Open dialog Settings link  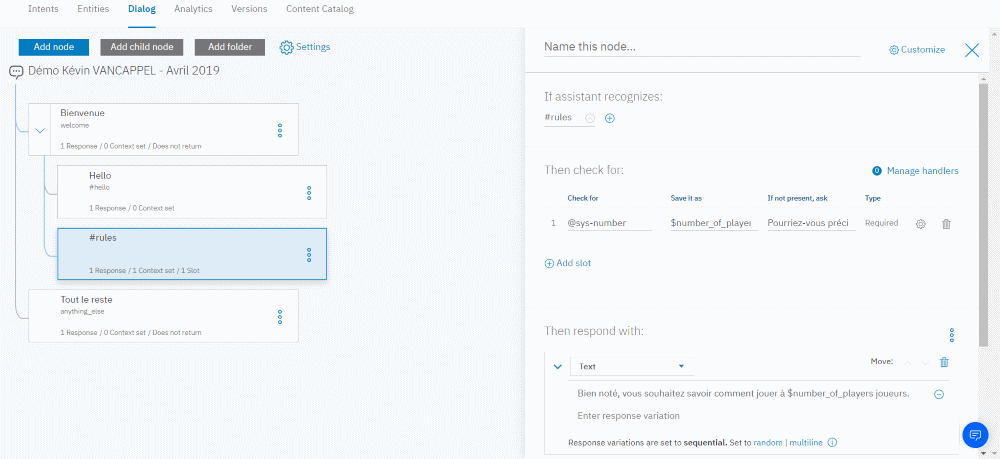[313, 47]
